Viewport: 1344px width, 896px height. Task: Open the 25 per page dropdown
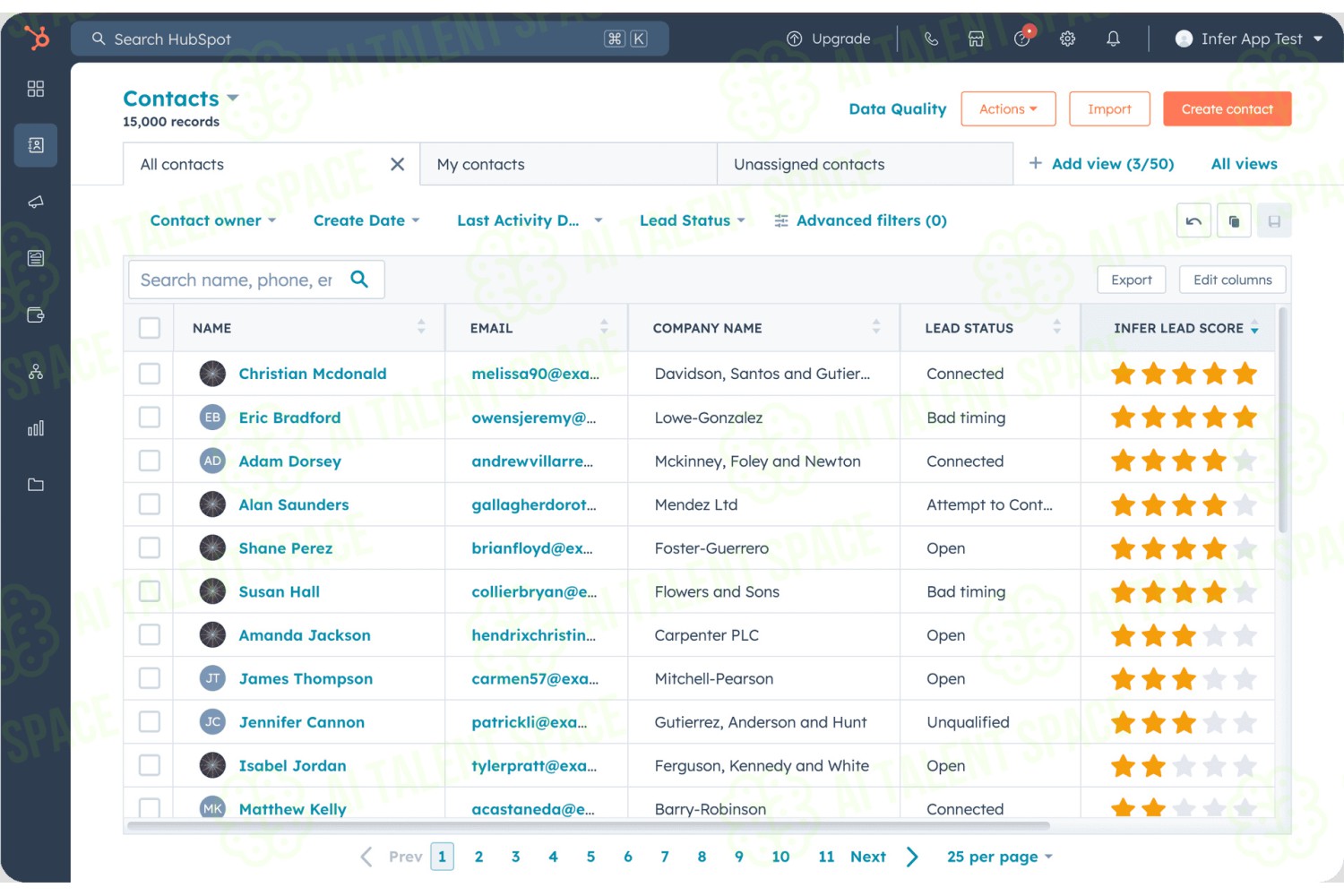point(1000,857)
